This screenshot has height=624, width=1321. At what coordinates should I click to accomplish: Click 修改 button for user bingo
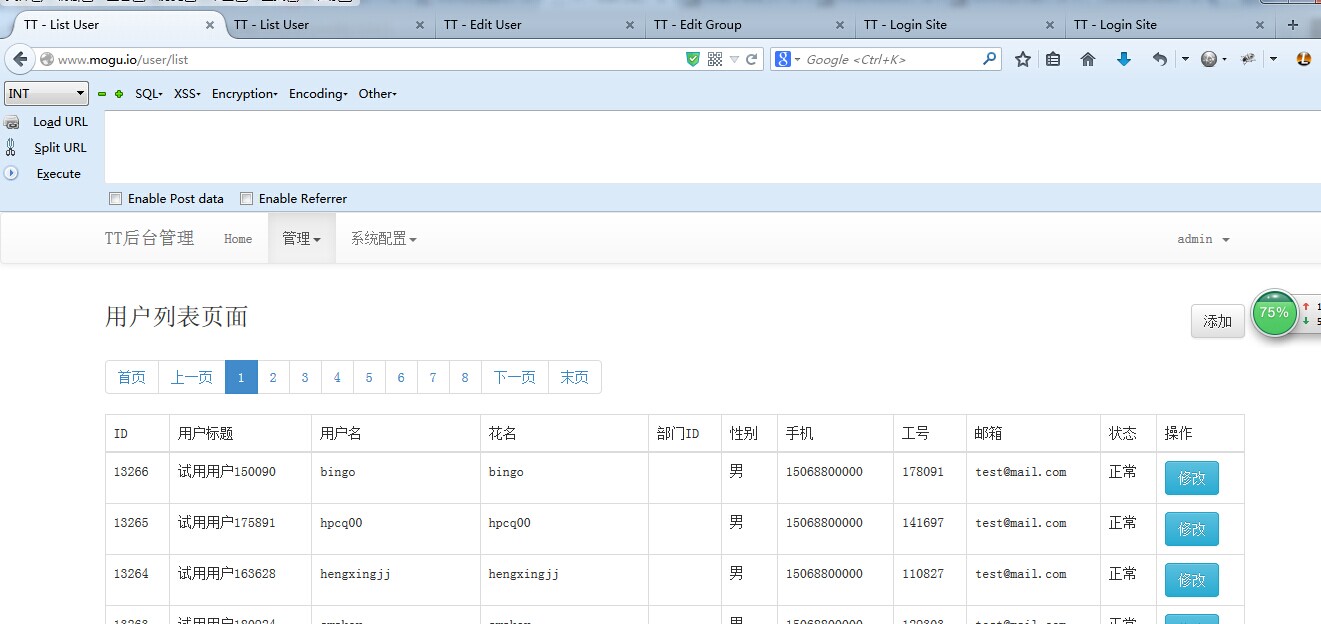point(1191,478)
